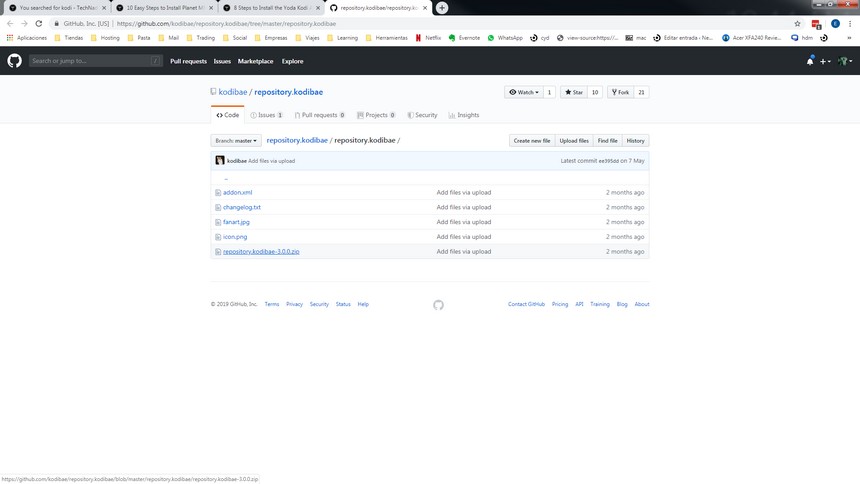Go up to parent directory (..)
This screenshot has height=484, width=860.
click(x=226, y=178)
